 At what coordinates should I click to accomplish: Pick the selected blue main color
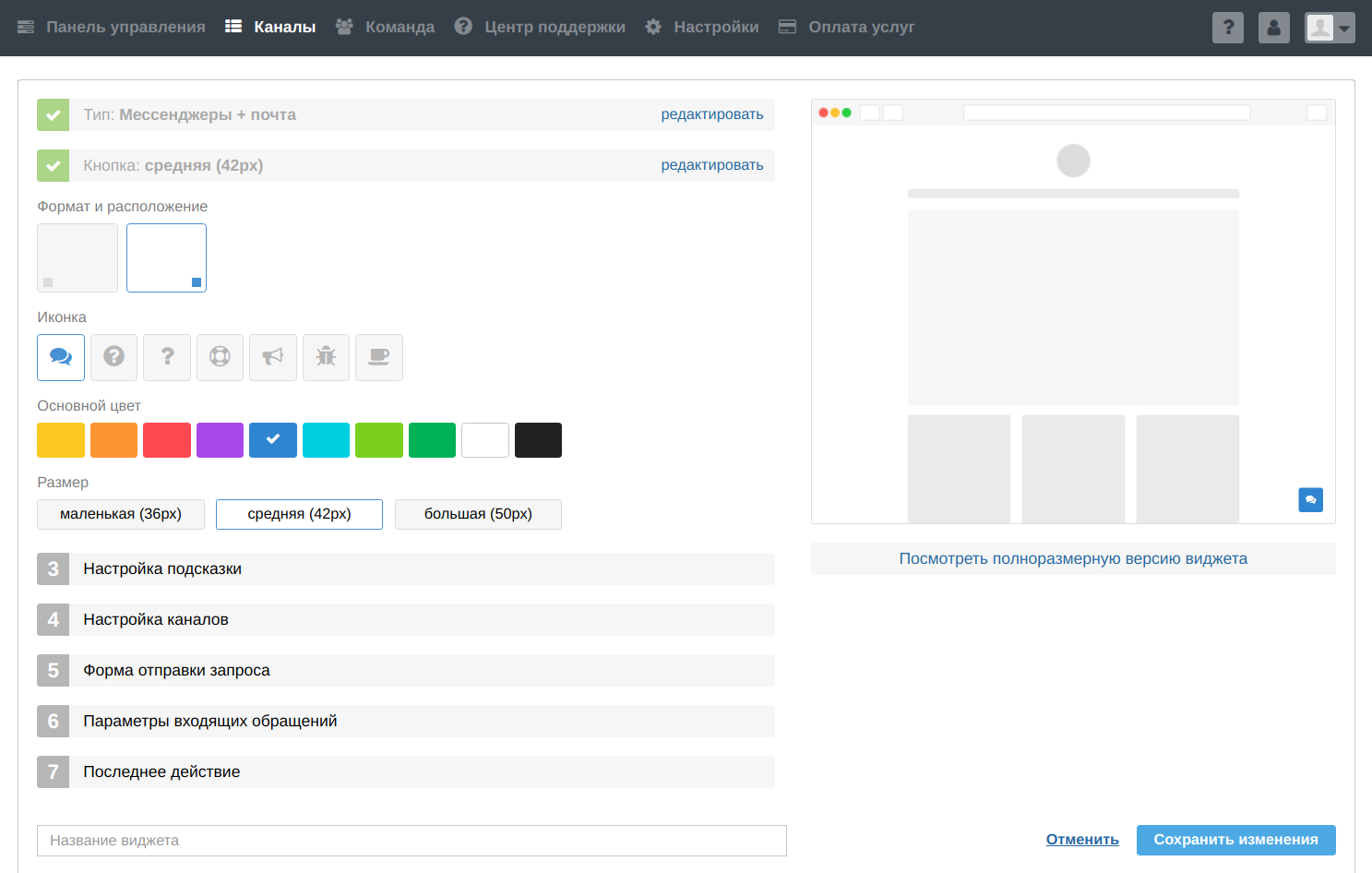pos(273,440)
